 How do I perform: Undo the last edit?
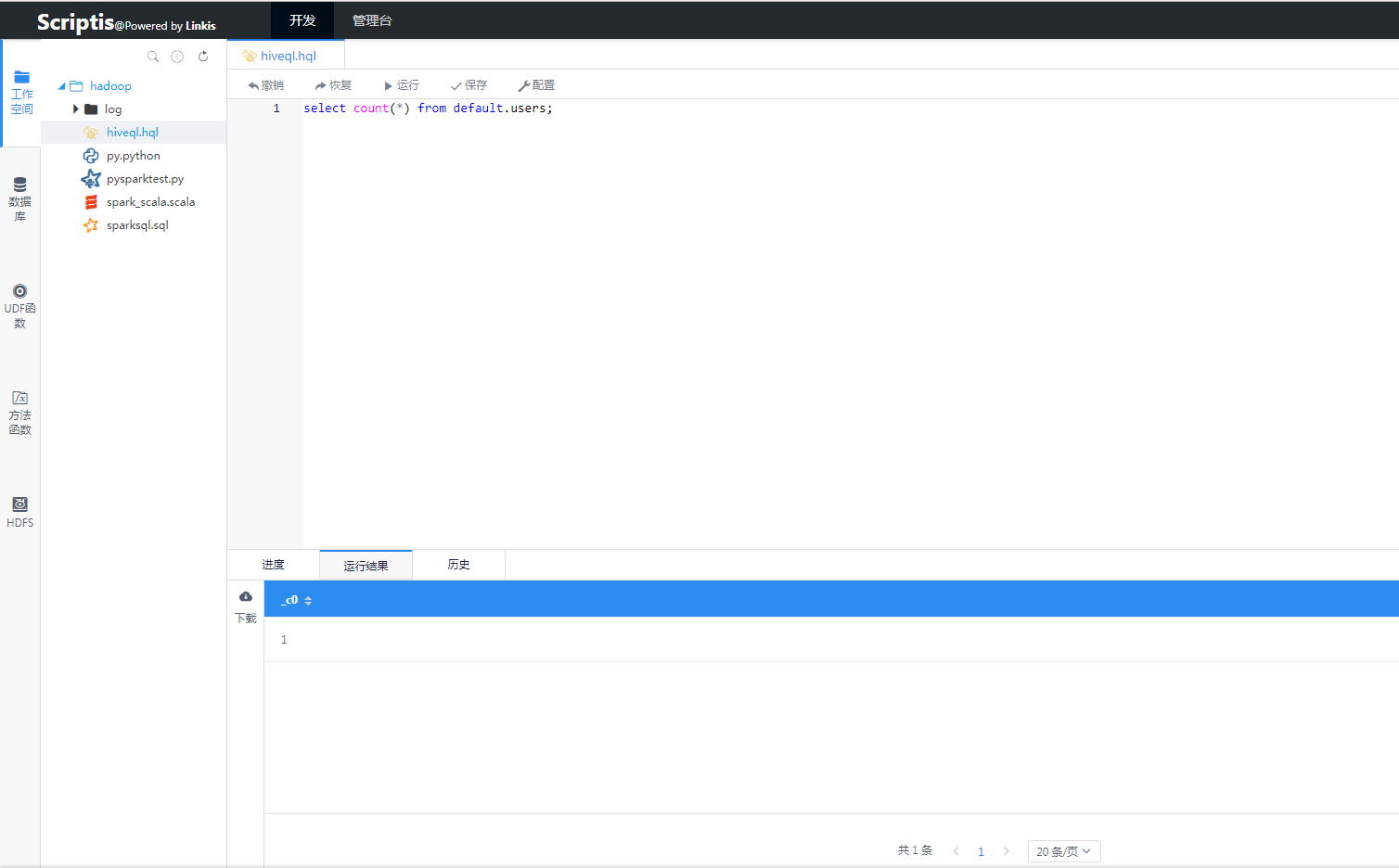[266, 85]
